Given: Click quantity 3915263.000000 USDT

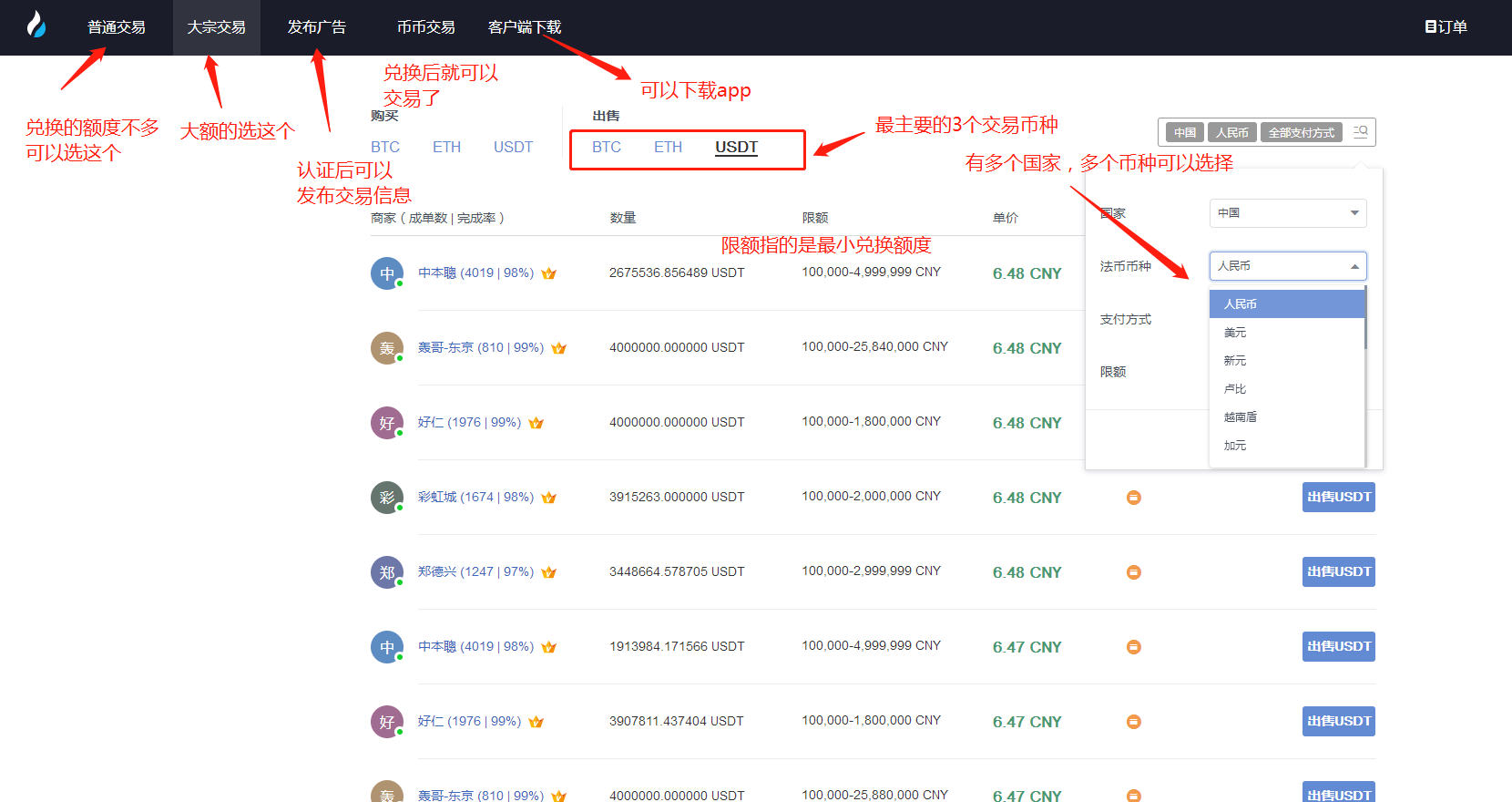Looking at the screenshot, I should coord(677,498).
